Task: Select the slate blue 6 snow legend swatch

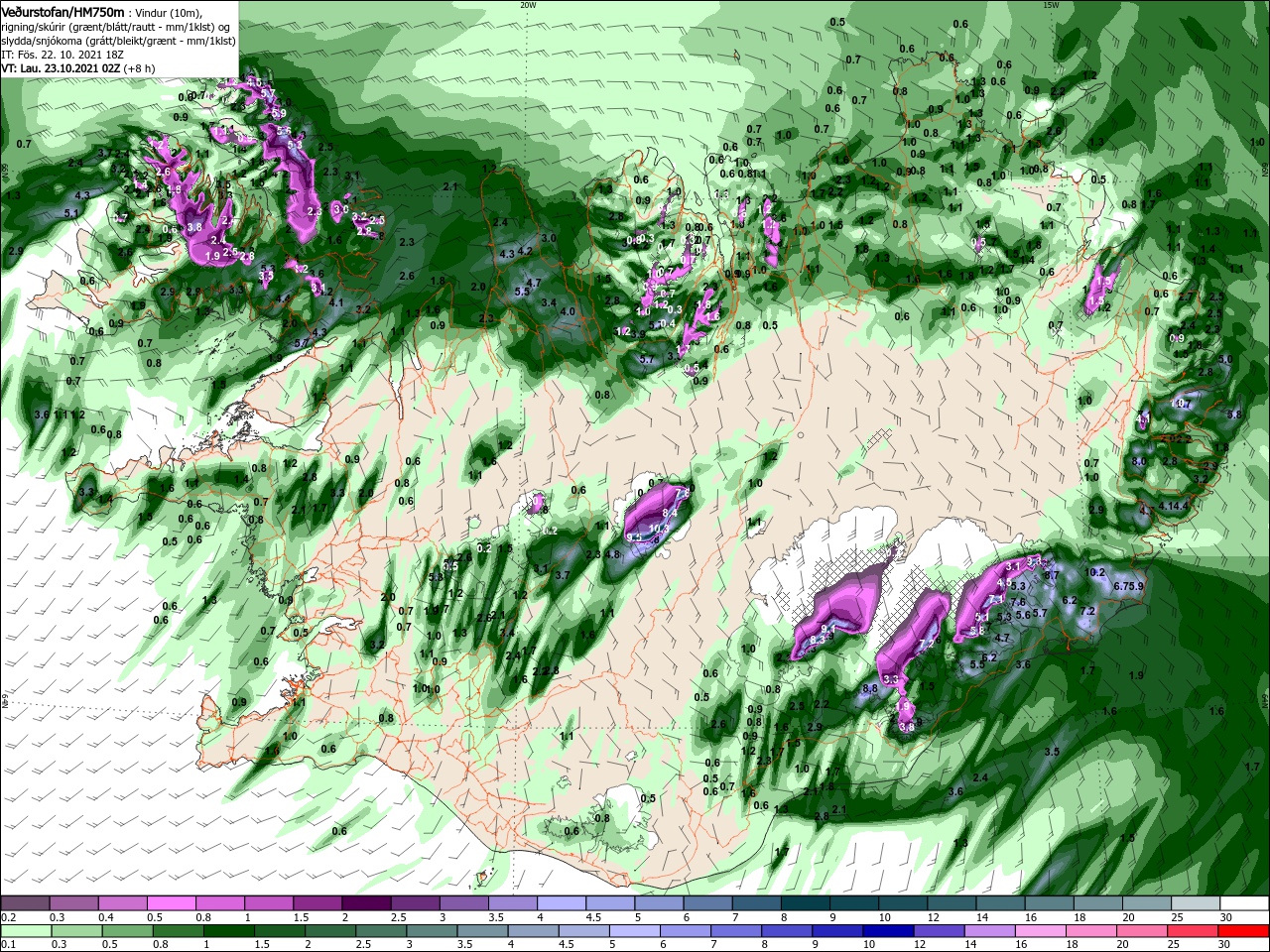Action: click(x=708, y=903)
